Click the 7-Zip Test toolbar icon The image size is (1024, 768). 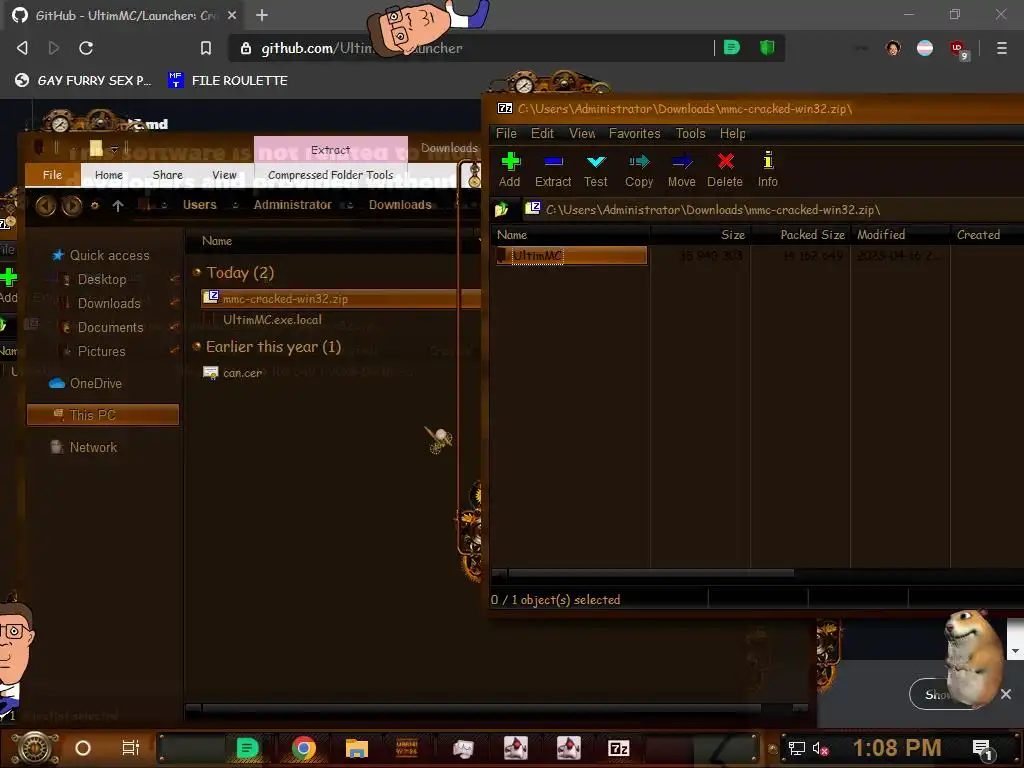(x=596, y=161)
